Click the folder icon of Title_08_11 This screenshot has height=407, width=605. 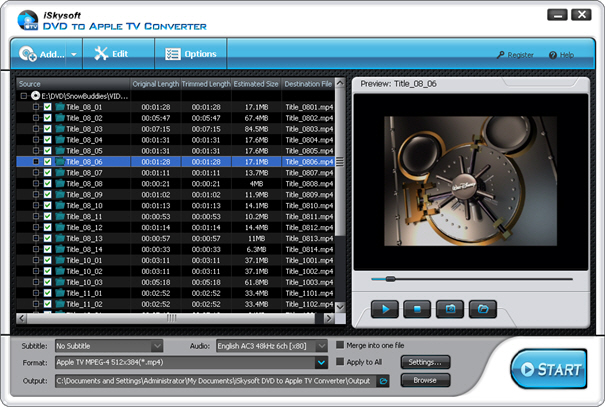tap(59, 216)
